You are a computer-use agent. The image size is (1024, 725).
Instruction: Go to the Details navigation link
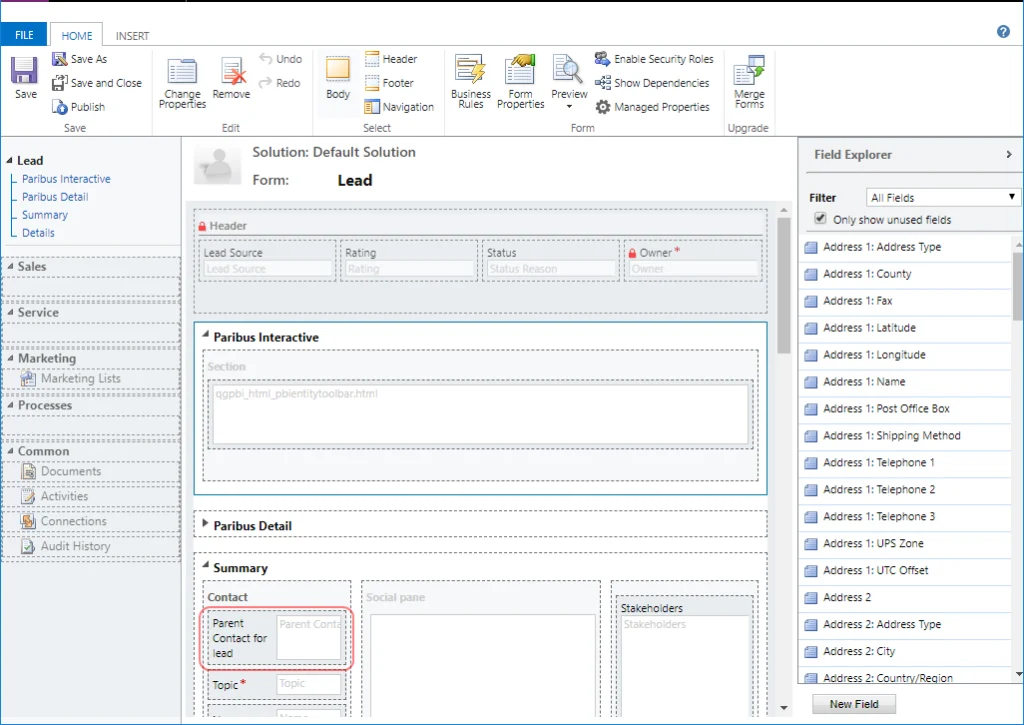click(x=38, y=233)
